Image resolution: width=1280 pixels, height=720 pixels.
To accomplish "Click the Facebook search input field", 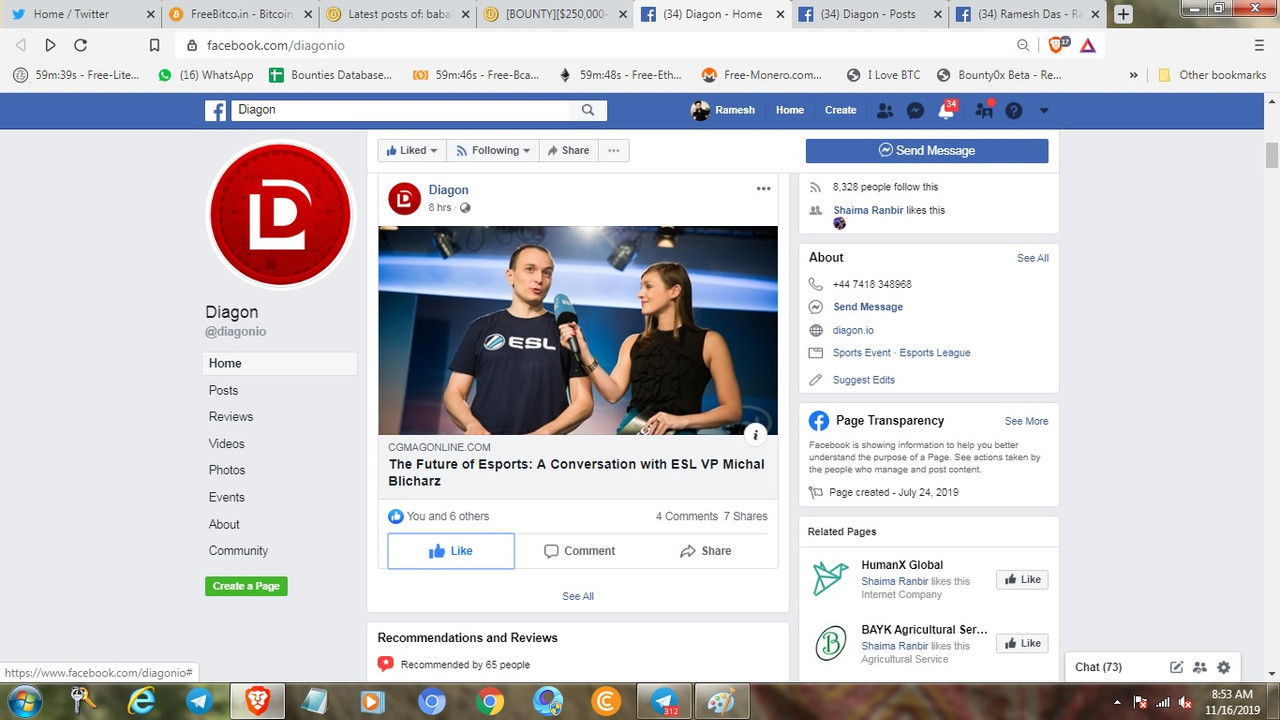I will point(400,110).
